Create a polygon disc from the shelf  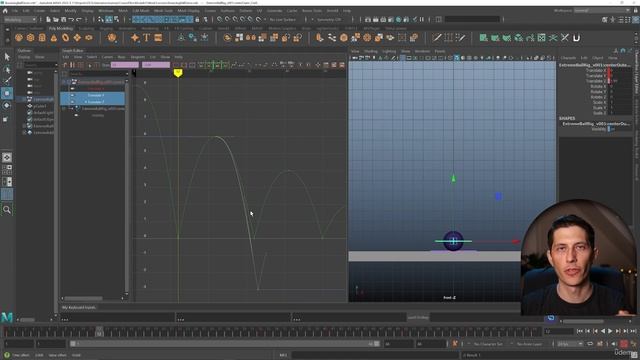coord(89,38)
